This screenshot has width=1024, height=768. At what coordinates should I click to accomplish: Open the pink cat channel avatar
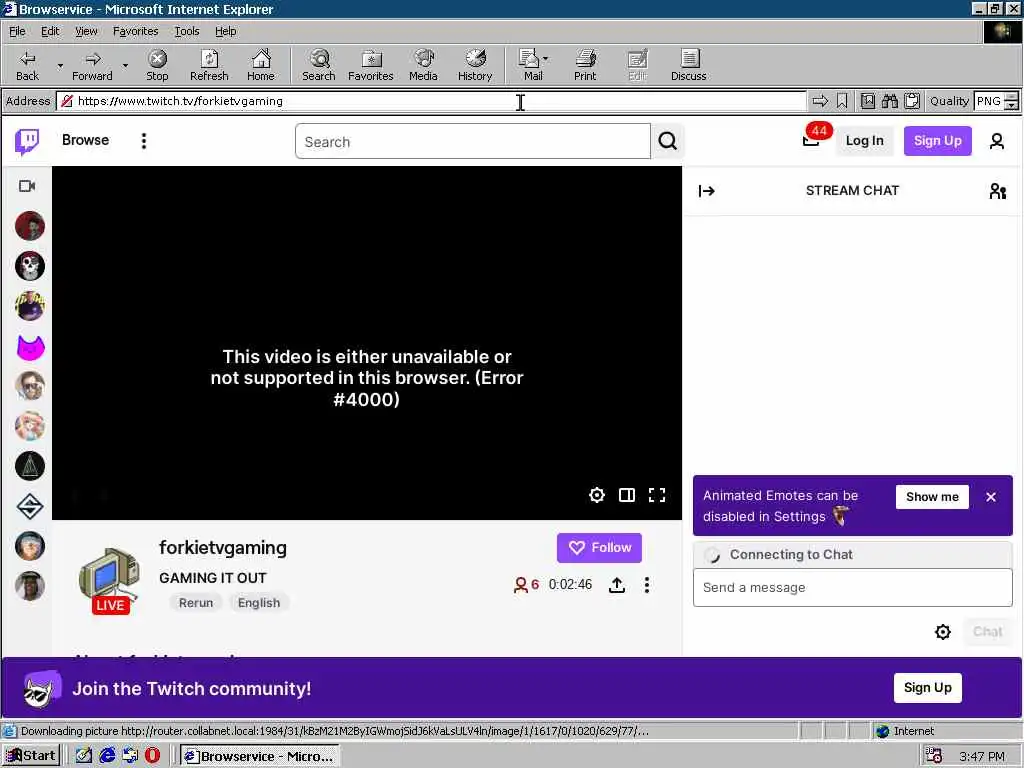point(30,347)
